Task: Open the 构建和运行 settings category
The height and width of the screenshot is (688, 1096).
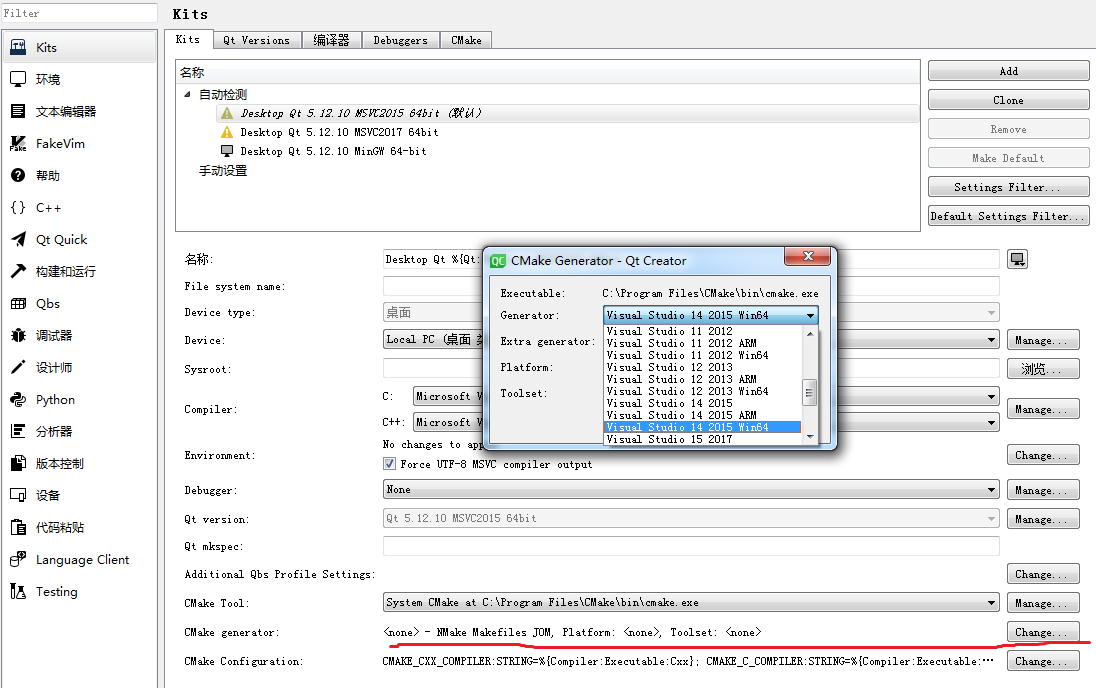Action: [79, 271]
